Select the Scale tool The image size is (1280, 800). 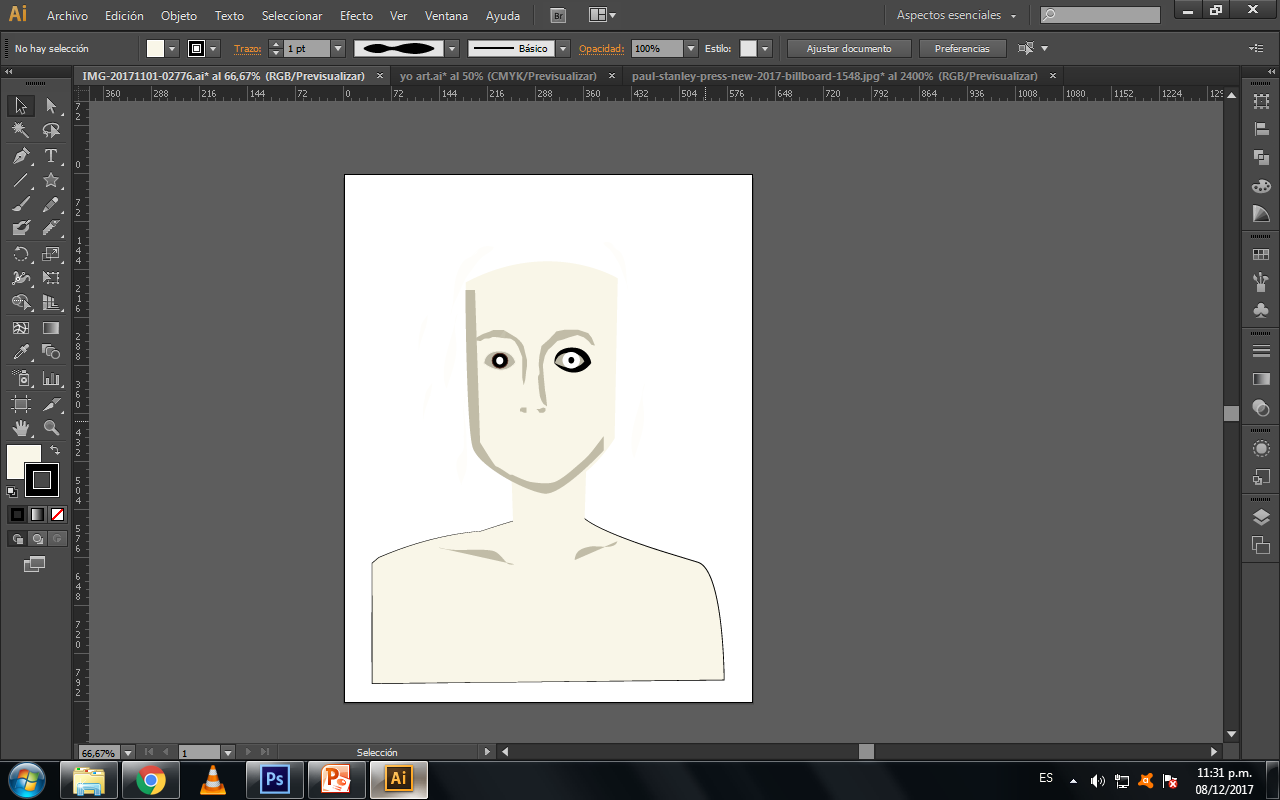click(51, 254)
